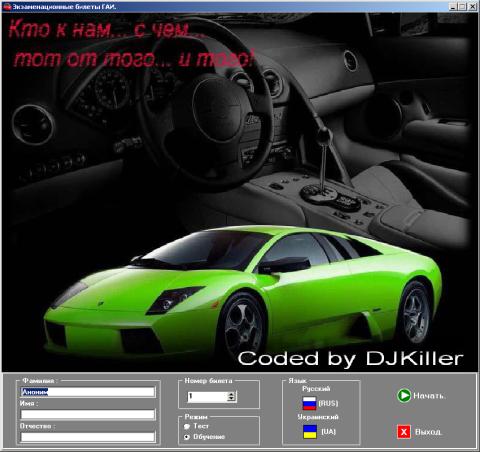Image resolution: width=480 pixels, height=452 pixels.
Task: Choose the (UA) language label
Action: coord(328,432)
